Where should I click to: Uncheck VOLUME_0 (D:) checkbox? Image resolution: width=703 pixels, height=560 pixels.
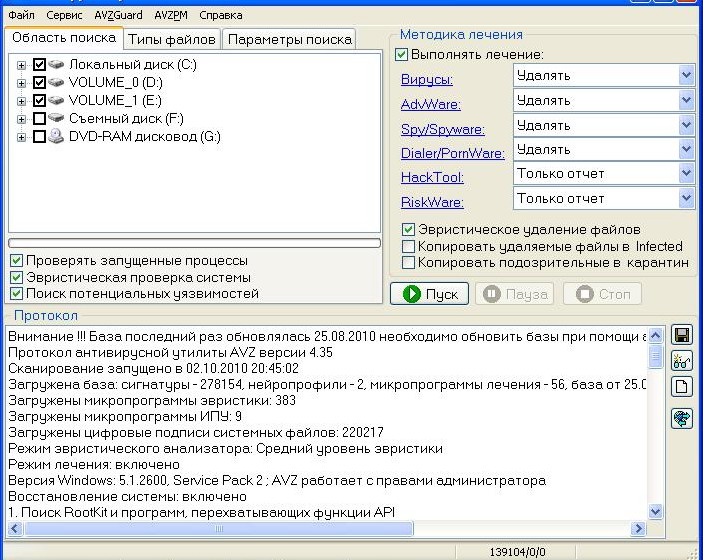pos(39,82)
